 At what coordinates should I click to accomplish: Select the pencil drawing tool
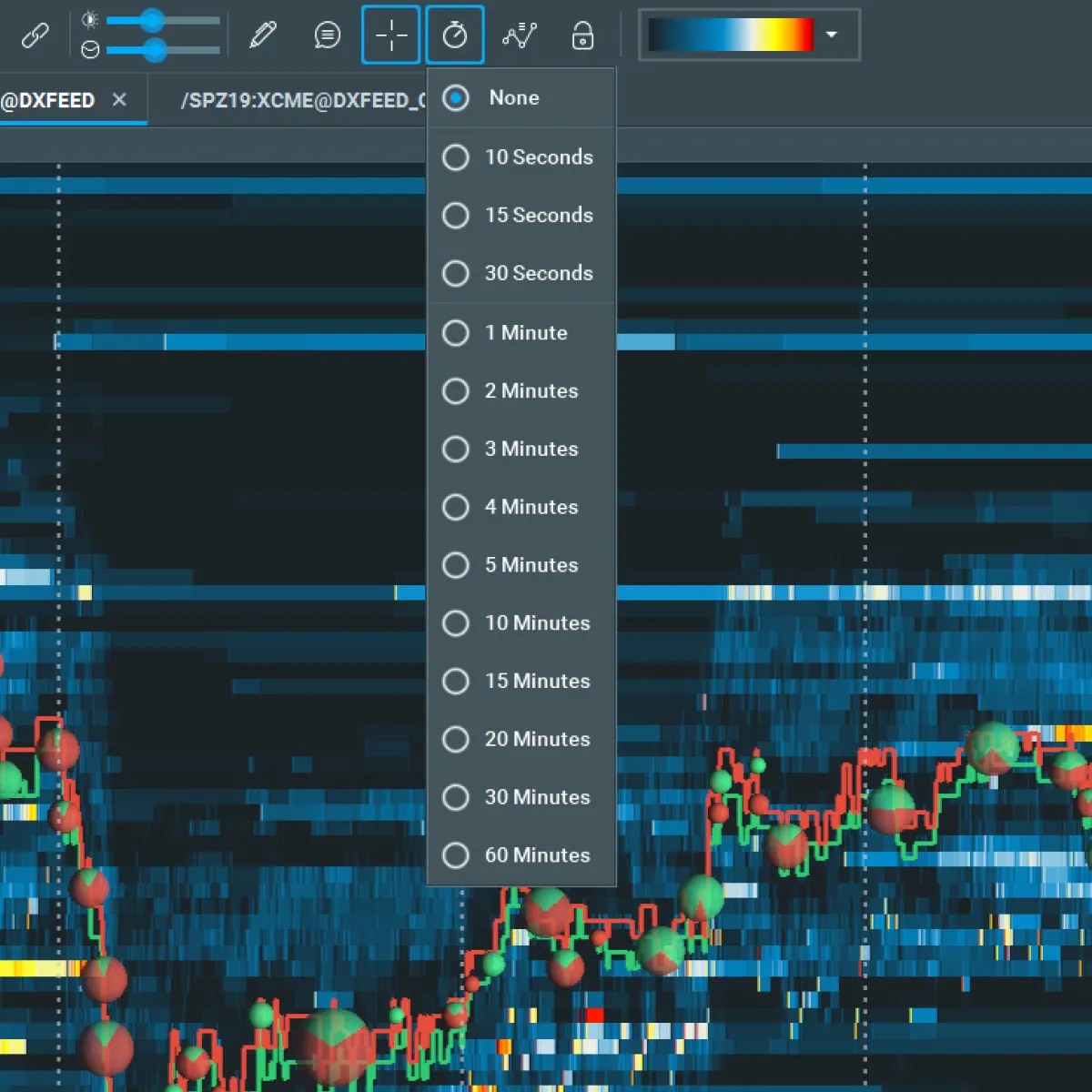click(263, 35)
